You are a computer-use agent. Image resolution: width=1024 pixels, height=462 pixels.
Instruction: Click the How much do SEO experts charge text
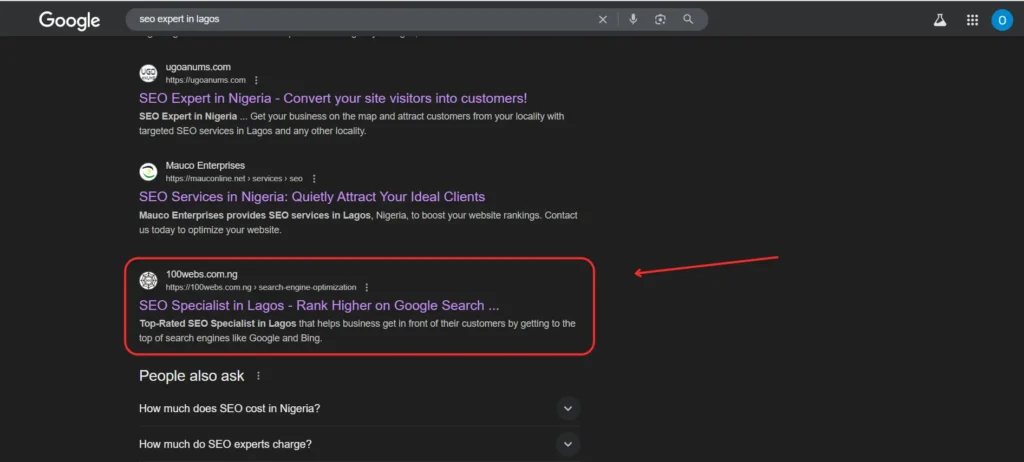coord(225,444)
